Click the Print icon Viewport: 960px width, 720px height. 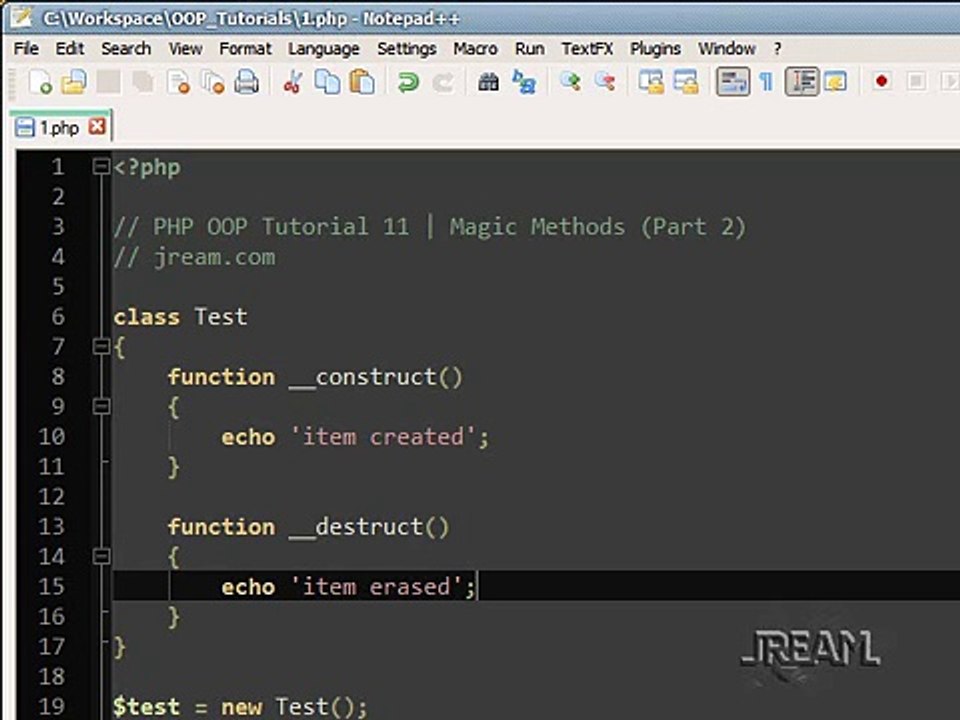(x=247, y=81)
